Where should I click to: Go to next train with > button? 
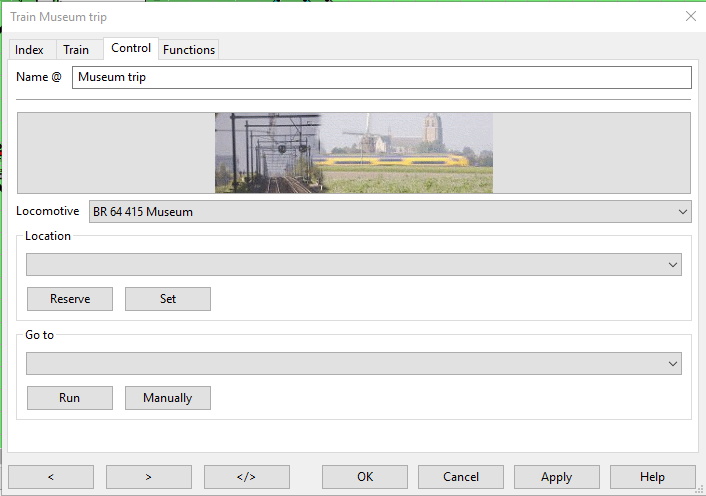point(148,477)
